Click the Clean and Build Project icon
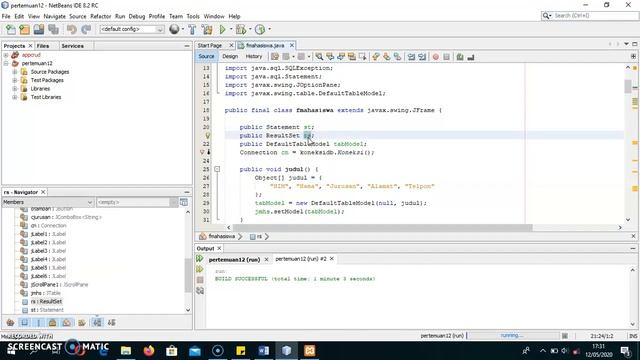 point(207,29)
